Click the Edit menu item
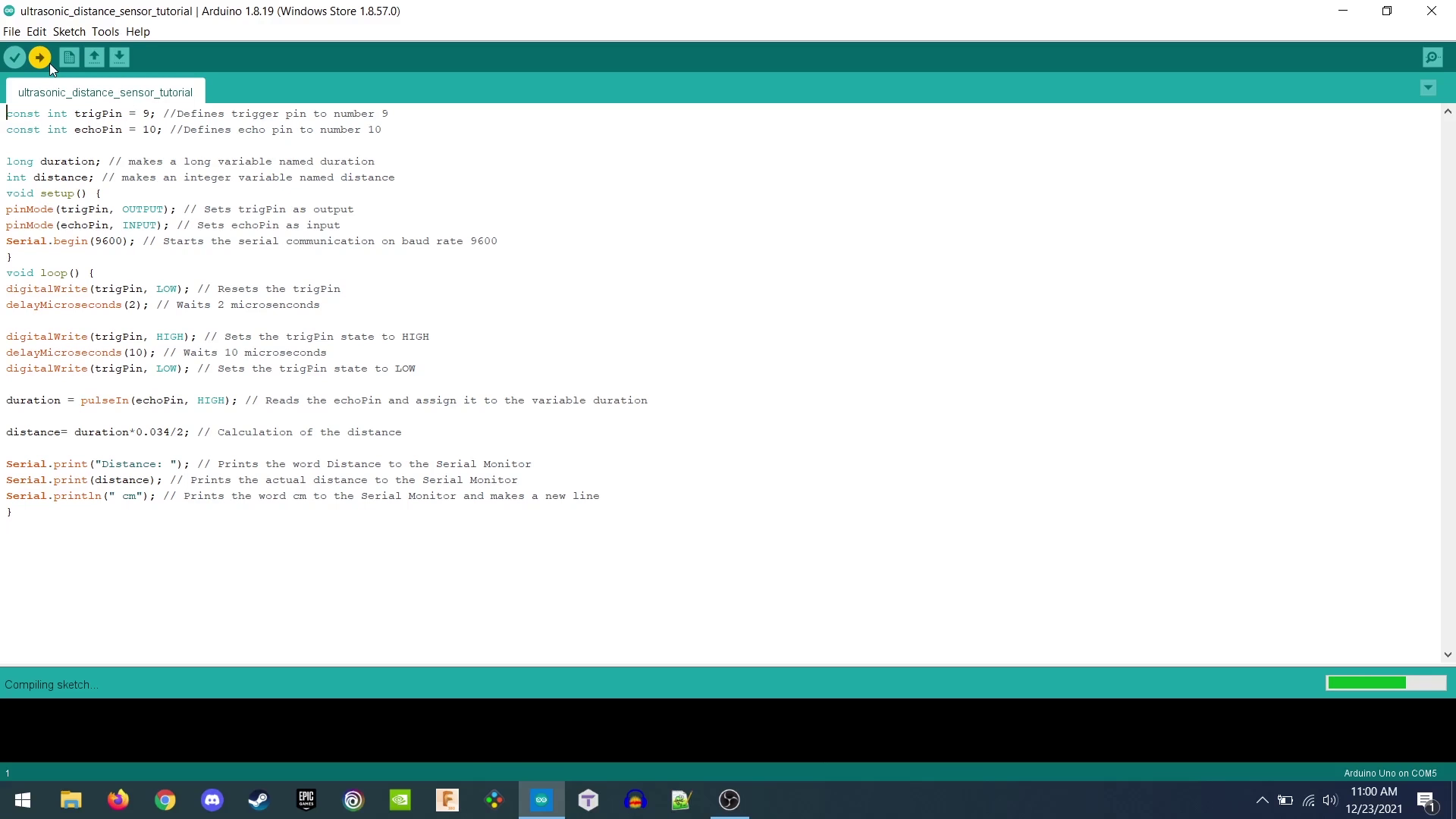1456x819 pixels. coord(35,31)
